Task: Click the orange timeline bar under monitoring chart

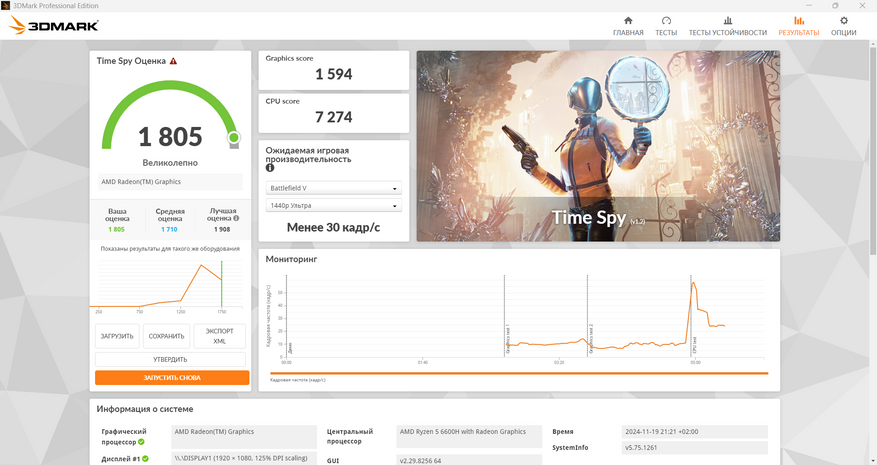Action: pos(519,373)
